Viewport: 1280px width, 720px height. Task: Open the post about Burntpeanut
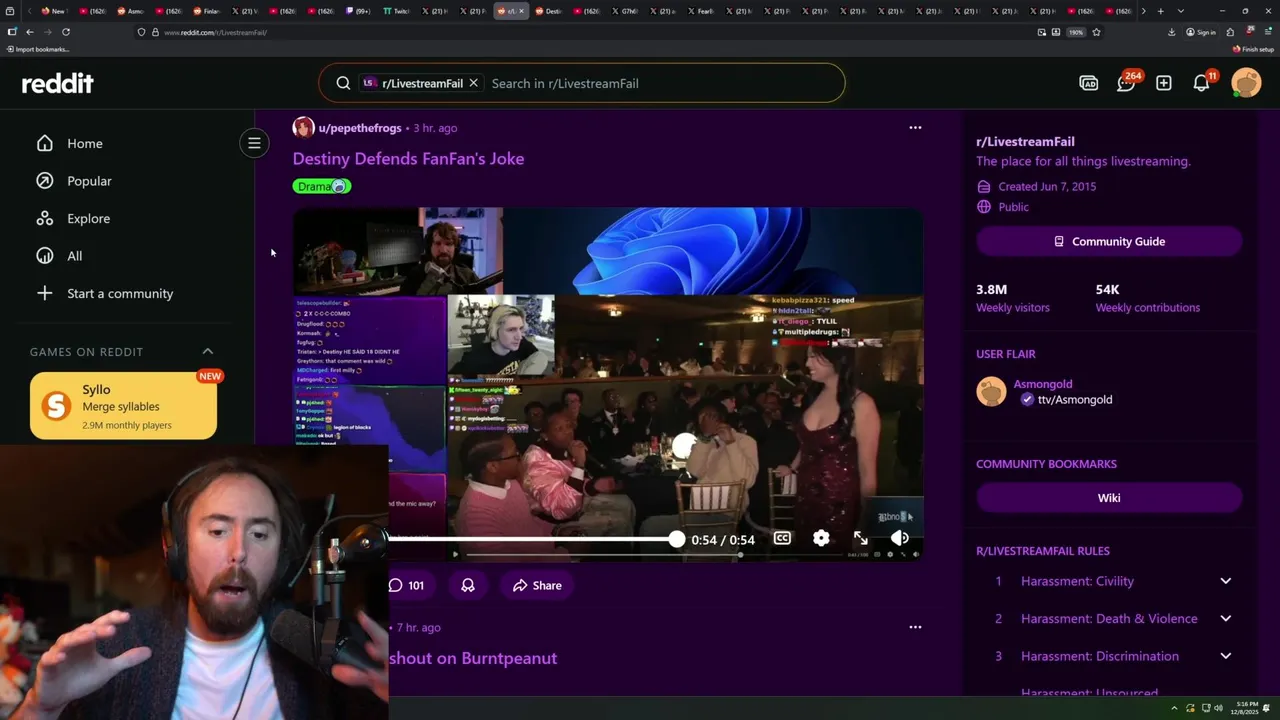point(473,658)
